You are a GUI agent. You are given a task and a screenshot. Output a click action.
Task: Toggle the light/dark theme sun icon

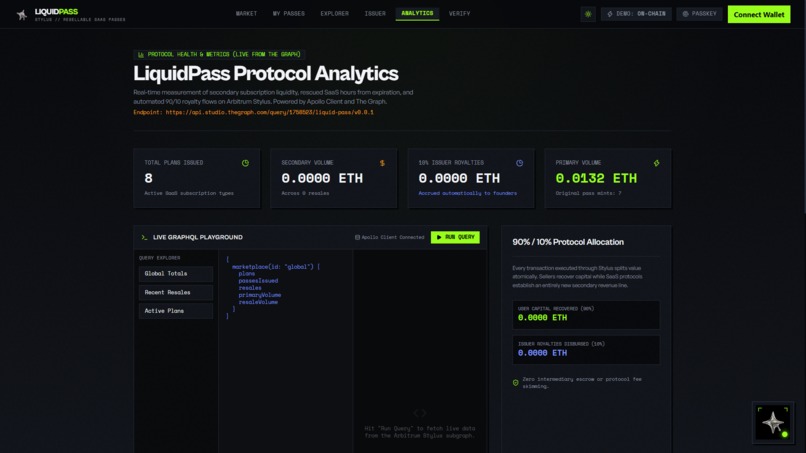[x=588, y=14]
